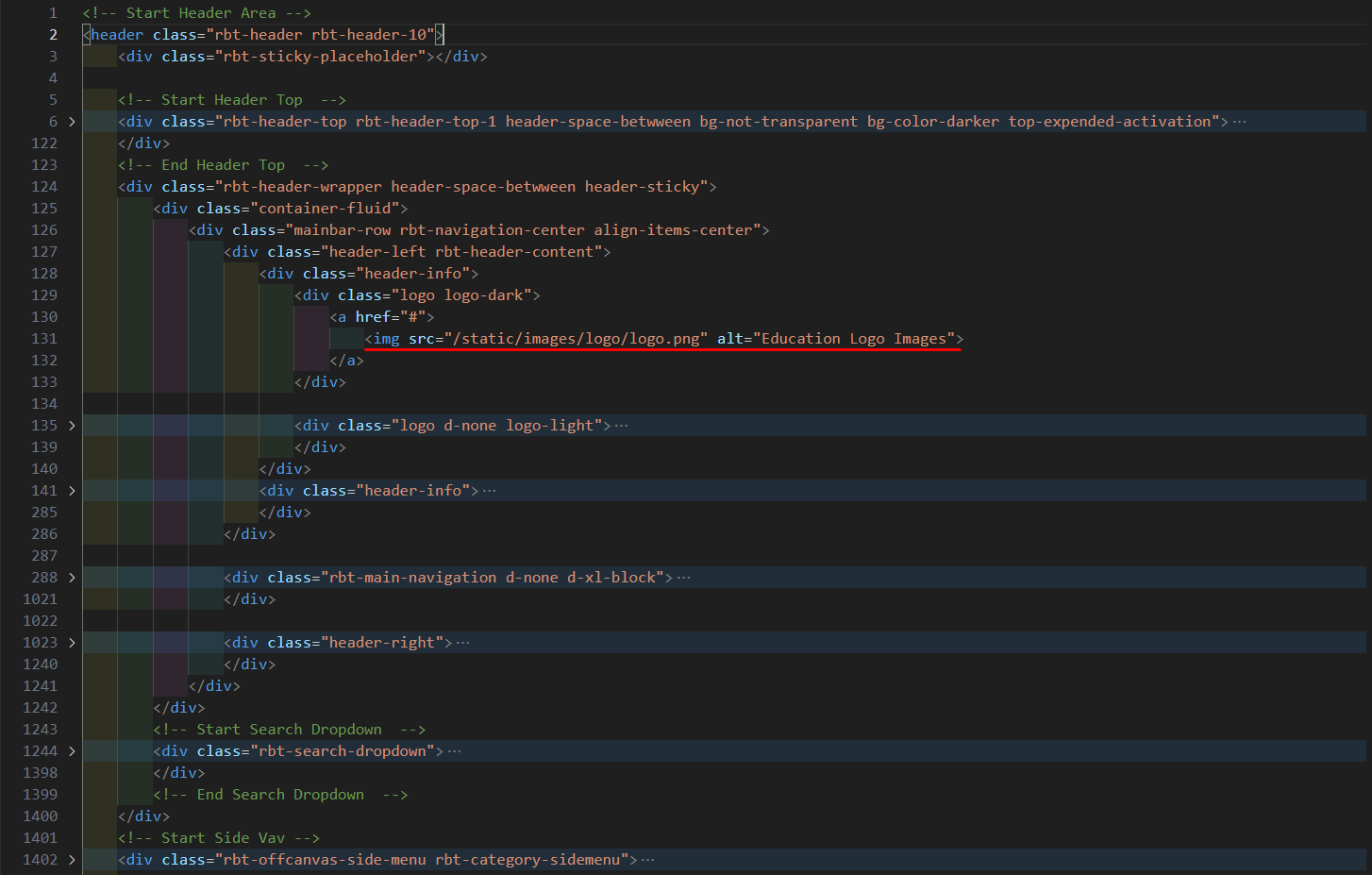Click the 'header-right' class value
1372x875 pixels.
point(382,643)
